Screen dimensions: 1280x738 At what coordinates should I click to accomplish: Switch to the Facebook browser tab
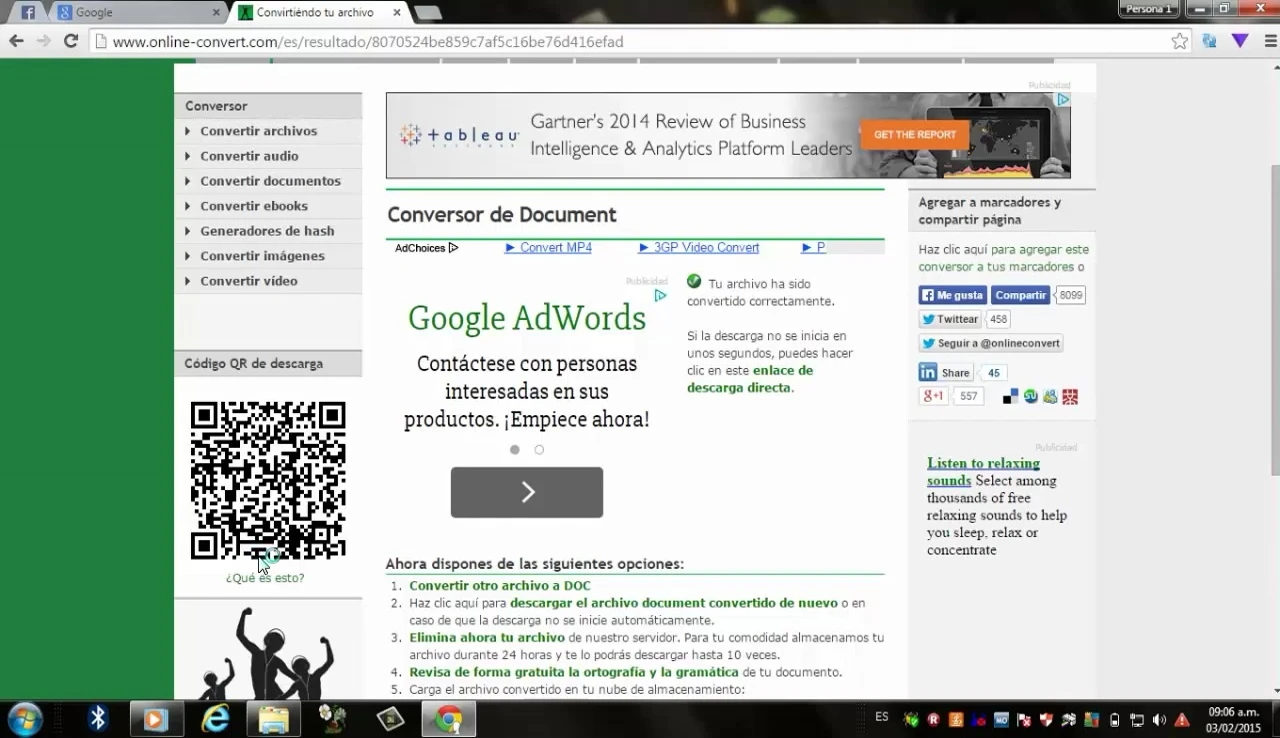tap(27, 13)
